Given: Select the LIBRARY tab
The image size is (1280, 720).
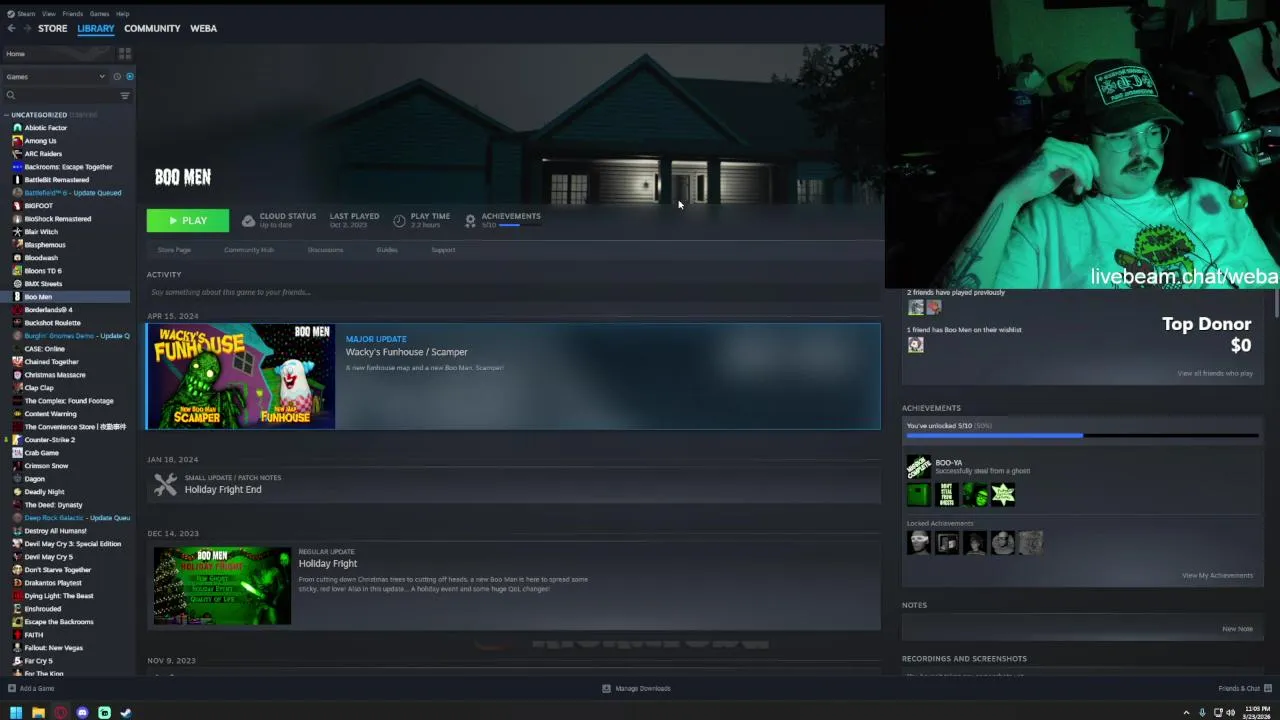Looking at the screenshot, I should pyautogui.click(x=96, y=28).
